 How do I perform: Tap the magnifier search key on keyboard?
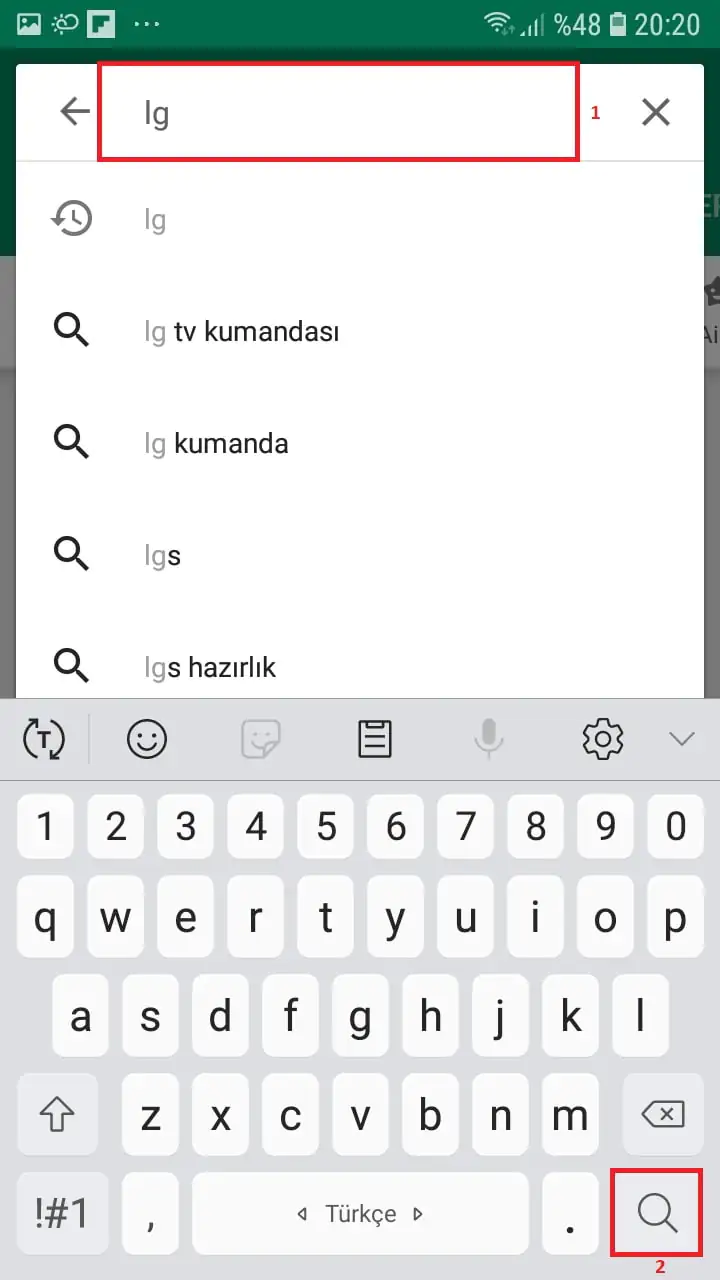(657, 1214)
